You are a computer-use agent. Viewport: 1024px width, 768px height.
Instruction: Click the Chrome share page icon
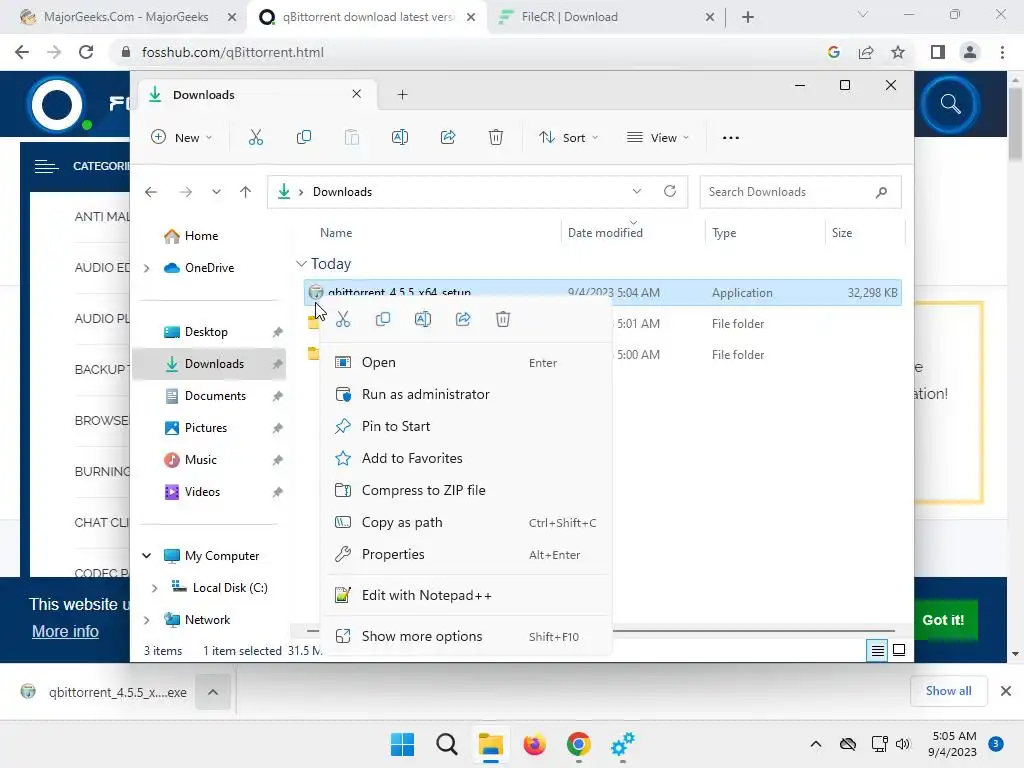click(866, 52)
